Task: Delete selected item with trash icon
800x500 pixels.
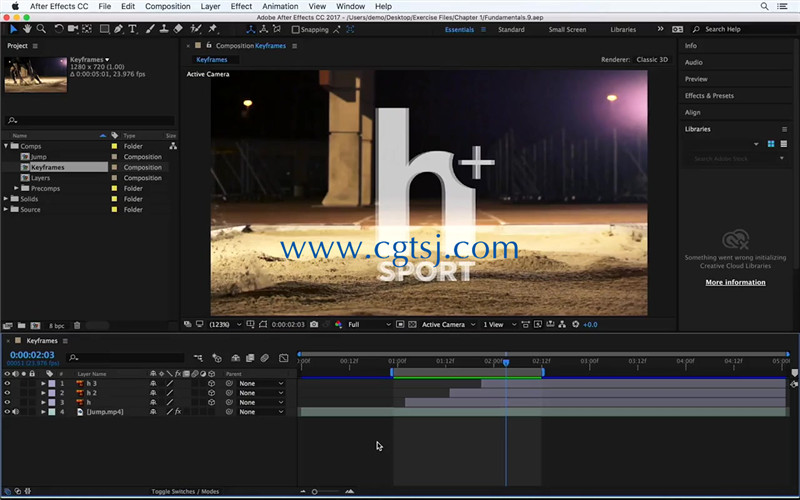Action: coord(77,326)
